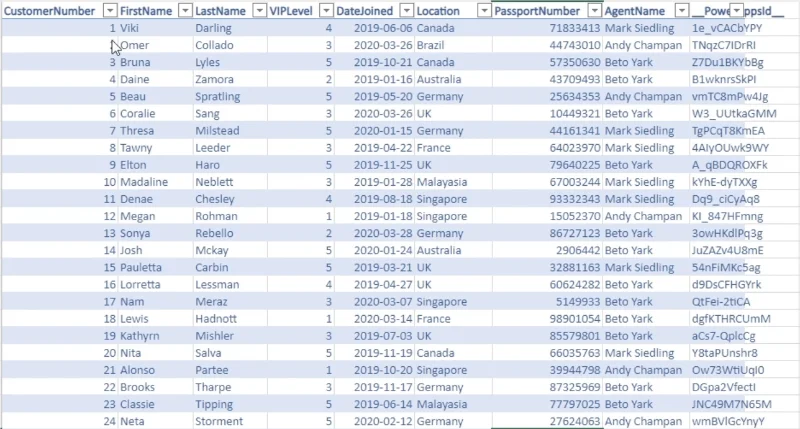Click passport number 57350630
The image size is (800, 429).
tap(547, 62)
